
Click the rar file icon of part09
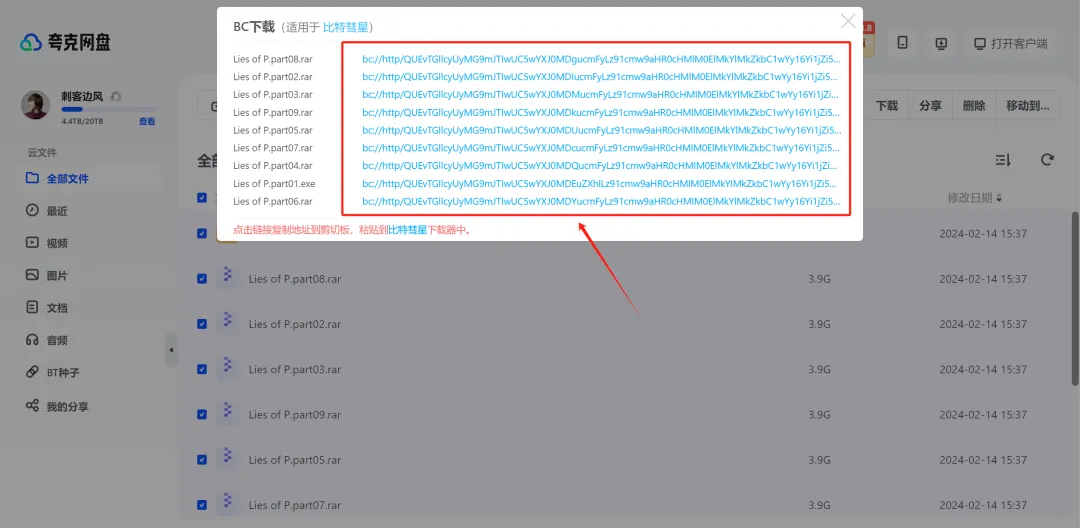click(228, 414)
